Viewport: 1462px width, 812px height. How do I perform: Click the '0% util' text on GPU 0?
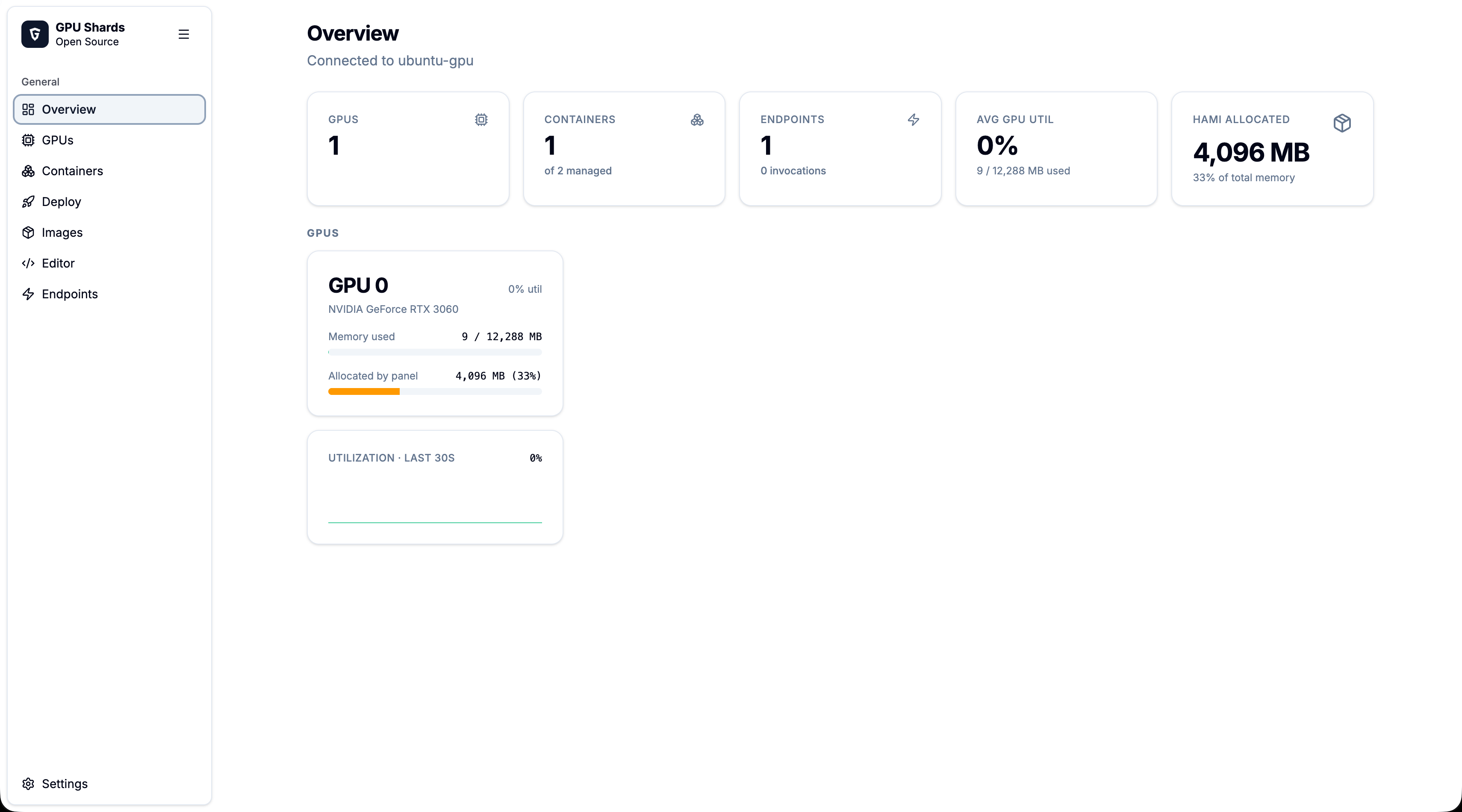point(525,289)
